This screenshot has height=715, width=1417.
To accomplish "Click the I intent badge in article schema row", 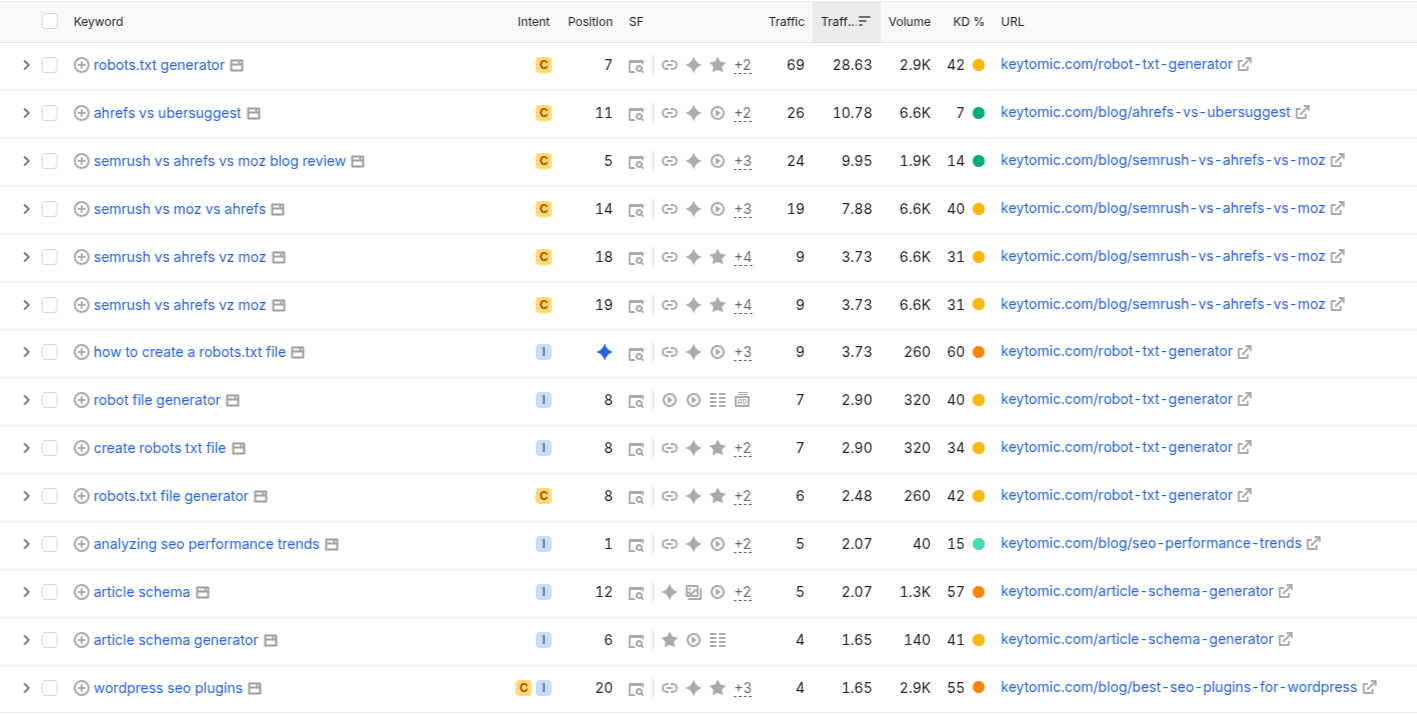I will click(543, 592).
